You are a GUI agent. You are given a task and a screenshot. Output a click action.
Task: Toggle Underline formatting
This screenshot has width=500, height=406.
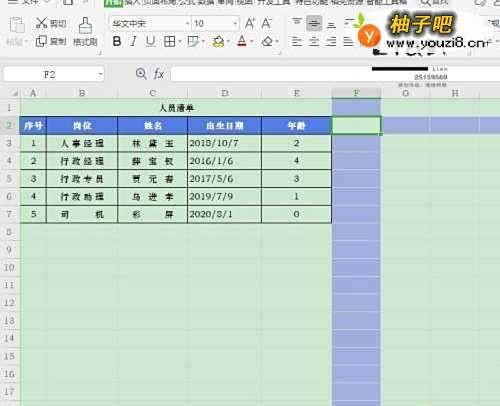151,42
